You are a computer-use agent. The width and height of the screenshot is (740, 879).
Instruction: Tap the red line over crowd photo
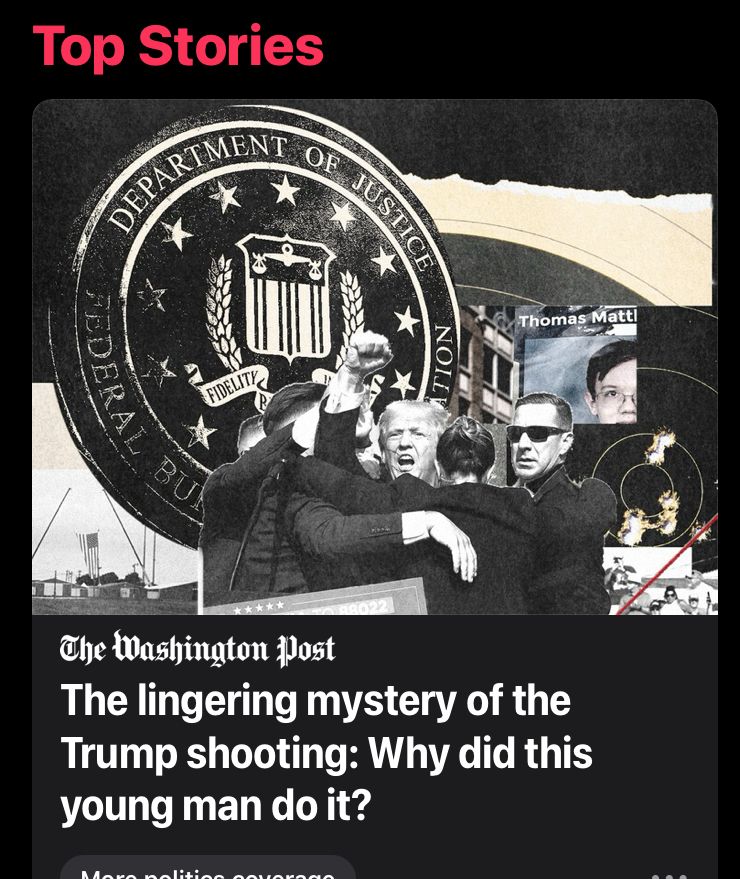click(667, 565)
